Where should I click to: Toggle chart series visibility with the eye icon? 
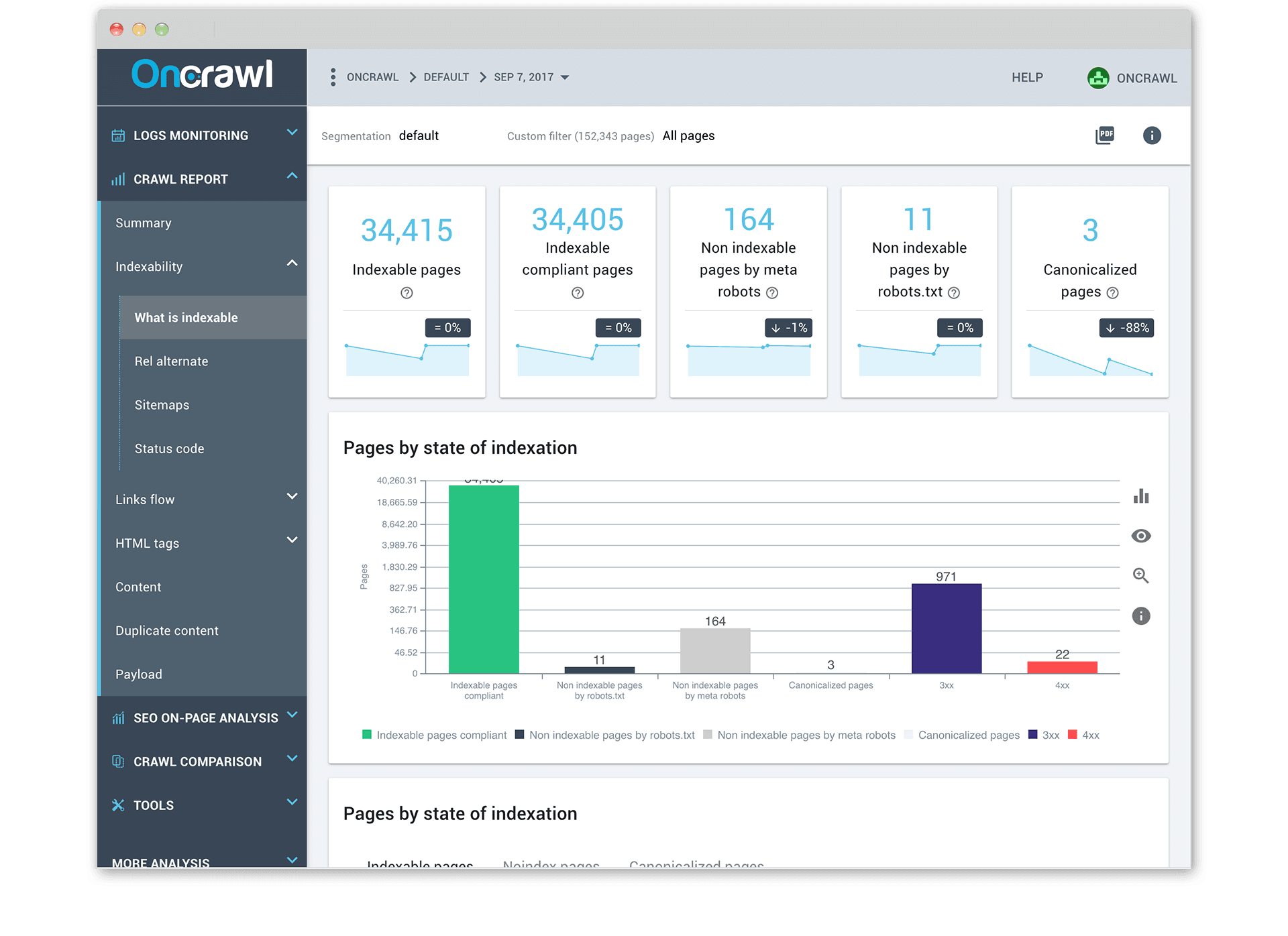tap(1141, 536)
